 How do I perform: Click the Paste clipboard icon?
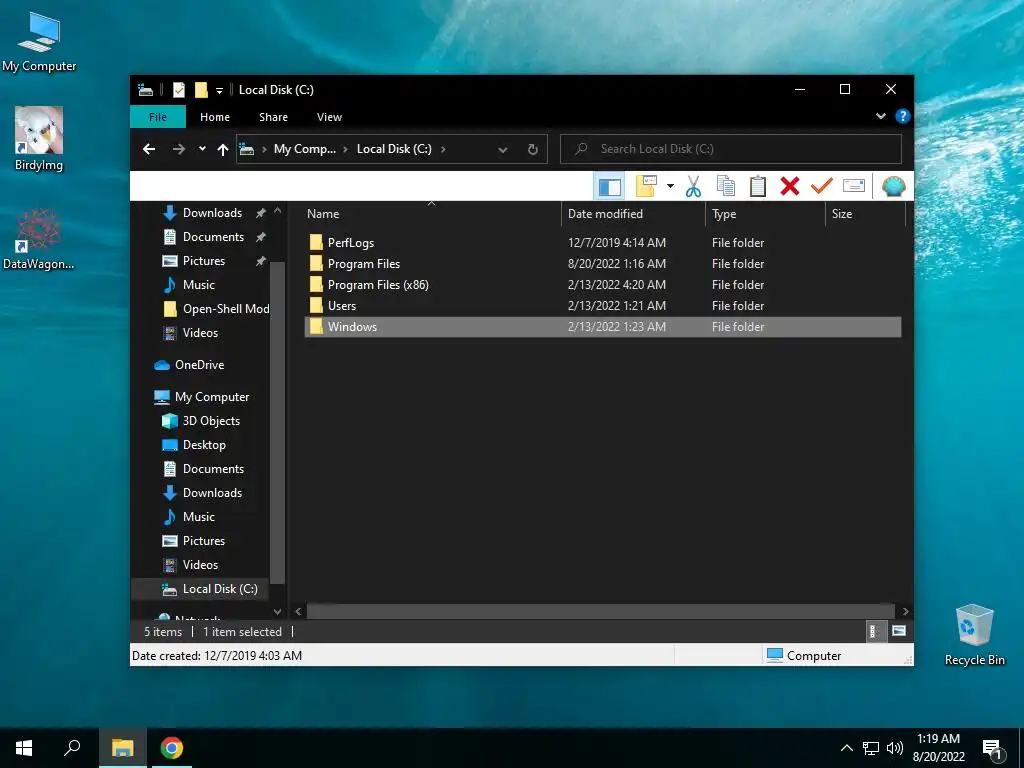pos(758,187)
